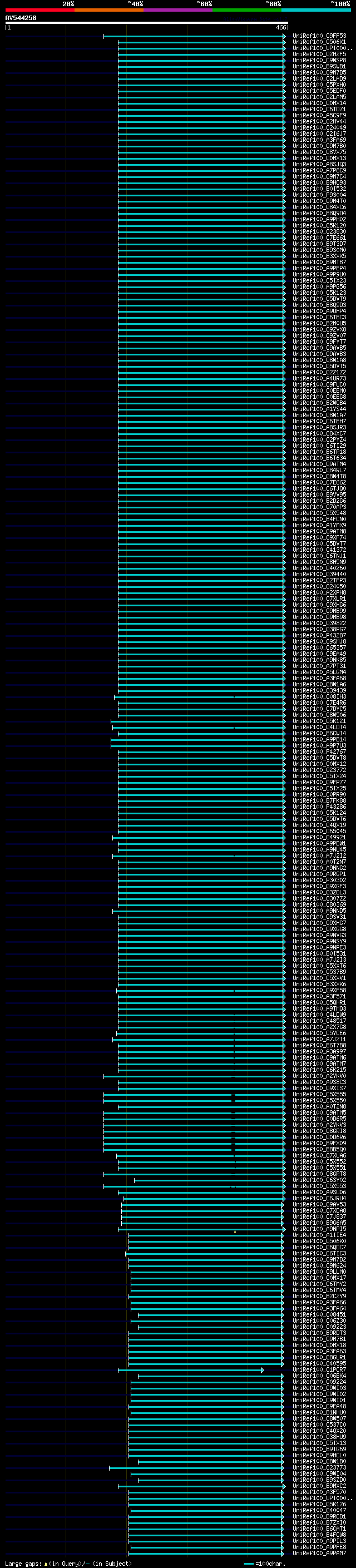This screenshot has width=356, height=1568.
Task: Select hit UniRef100_Q4LDT4
Action: click(319, 727)
